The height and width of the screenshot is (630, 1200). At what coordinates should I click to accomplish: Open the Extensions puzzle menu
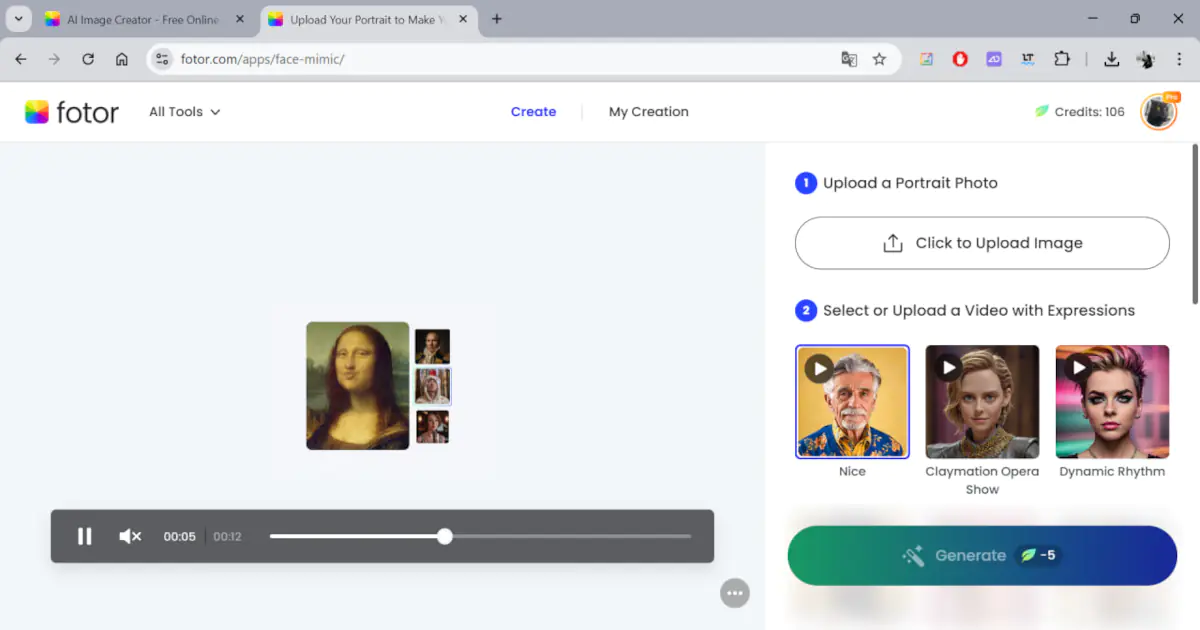(1062, 59)
